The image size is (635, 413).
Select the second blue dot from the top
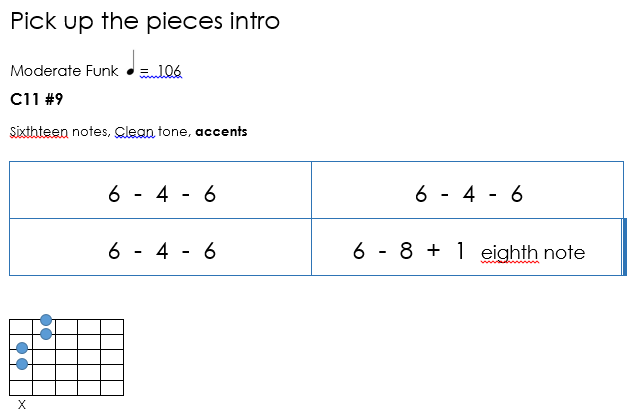pyautogui.click(x=46, y=334)
